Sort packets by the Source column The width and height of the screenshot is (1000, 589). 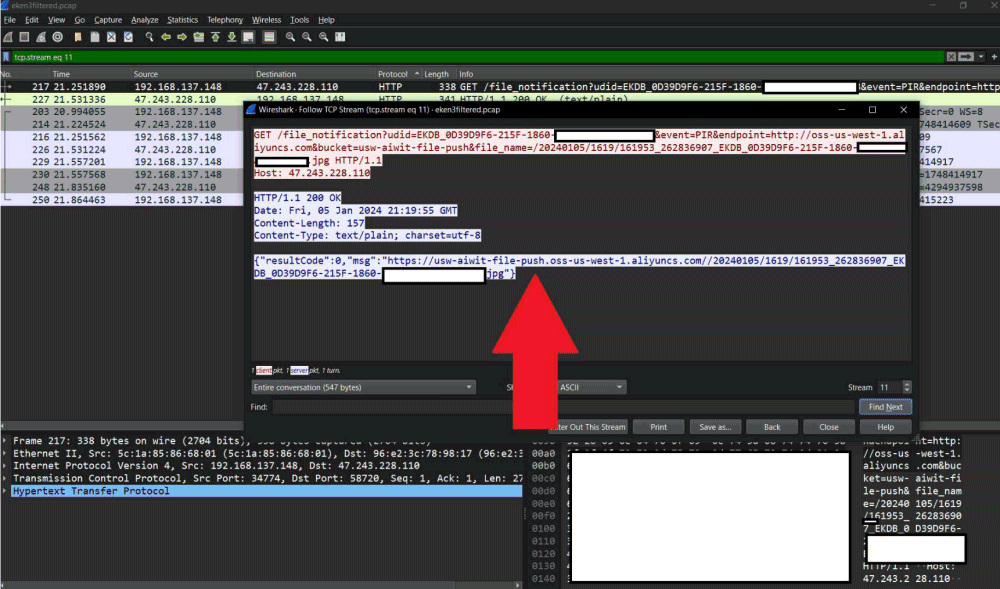tap(146, 74)
